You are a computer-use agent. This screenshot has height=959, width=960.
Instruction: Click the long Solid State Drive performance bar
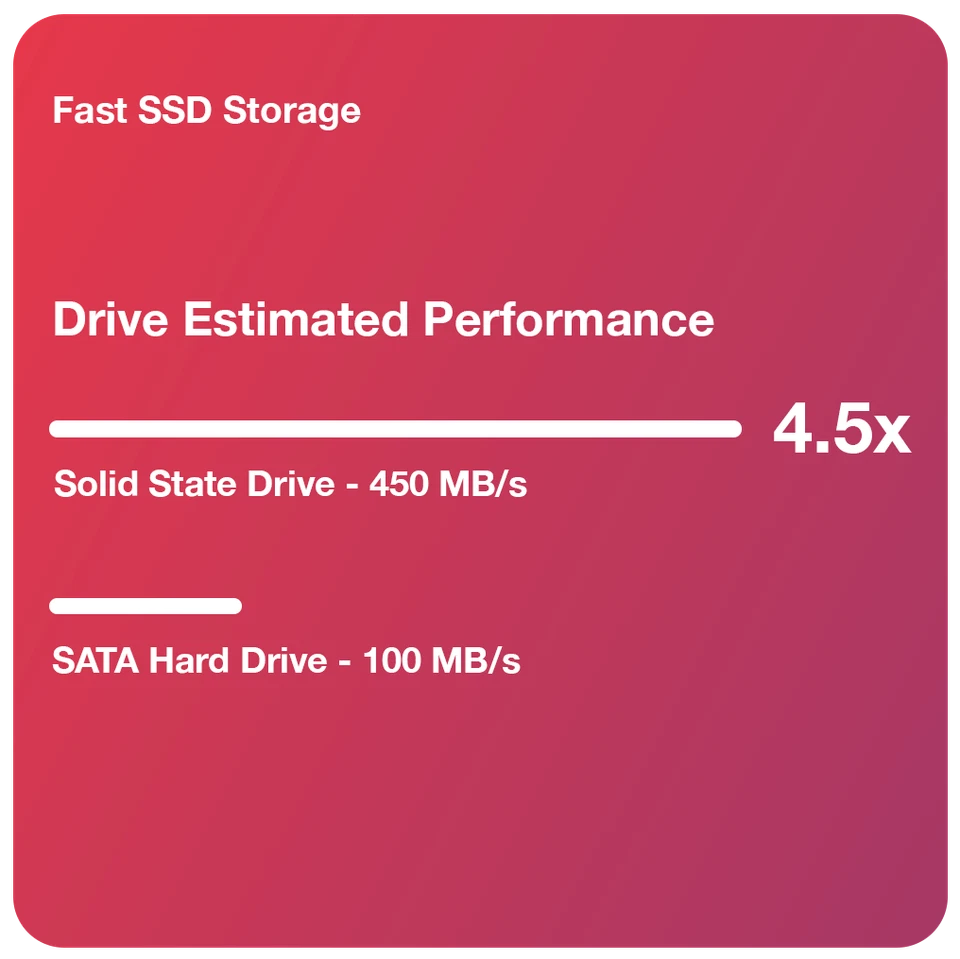point(395,429)
